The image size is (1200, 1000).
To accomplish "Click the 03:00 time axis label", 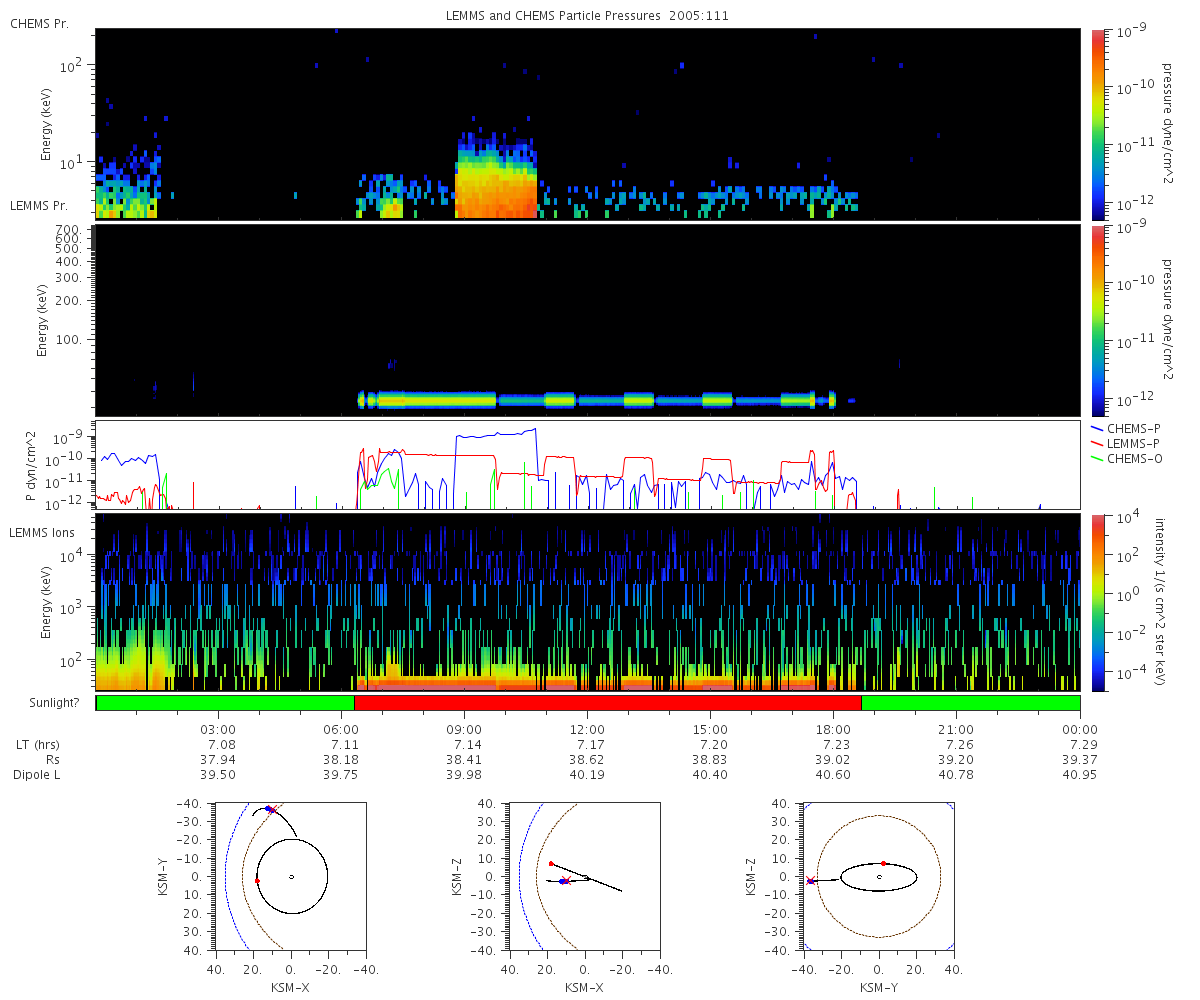I will (x=218, y=730).
